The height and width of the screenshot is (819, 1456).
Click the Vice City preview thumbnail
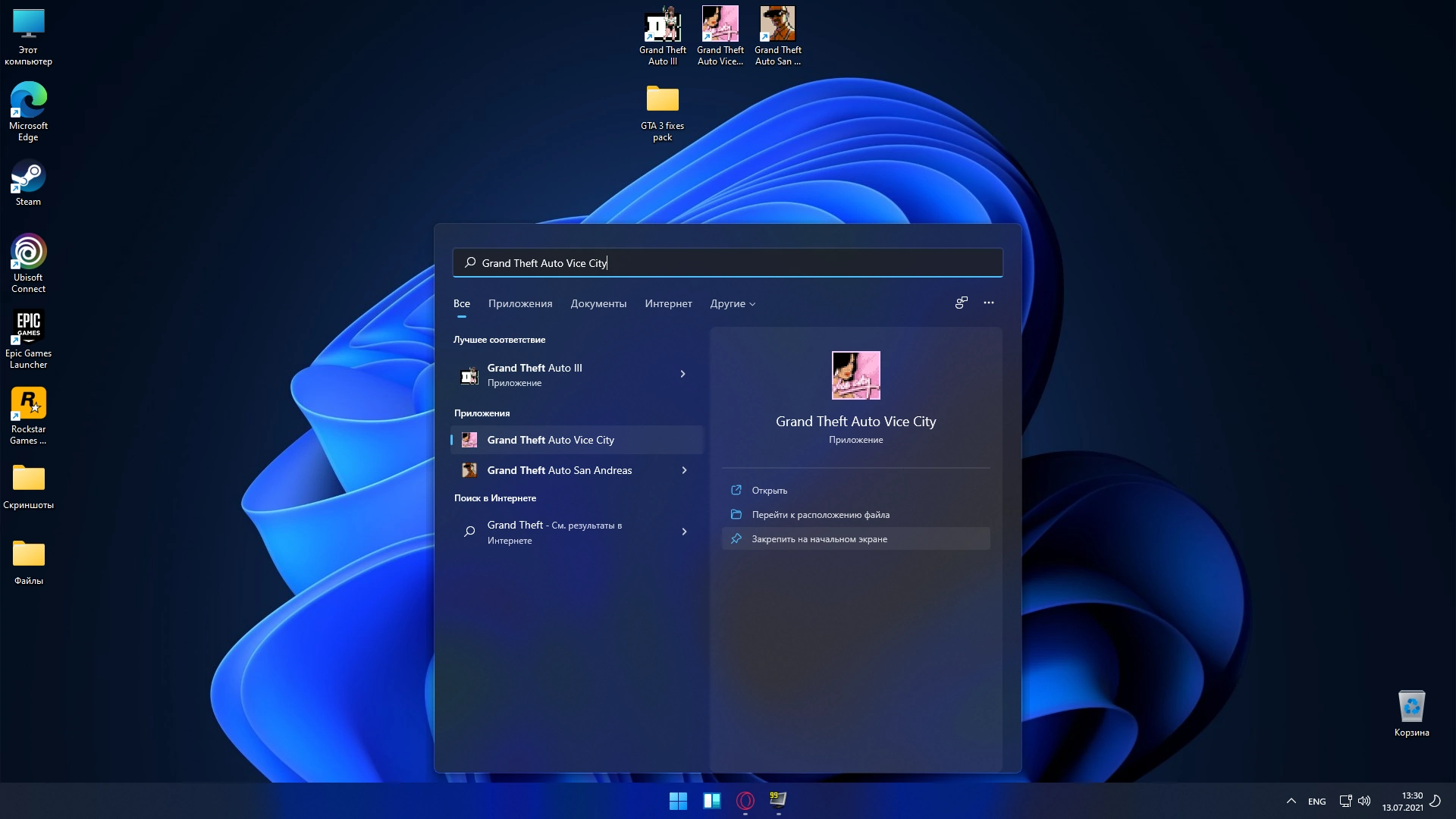pos(855,375)
